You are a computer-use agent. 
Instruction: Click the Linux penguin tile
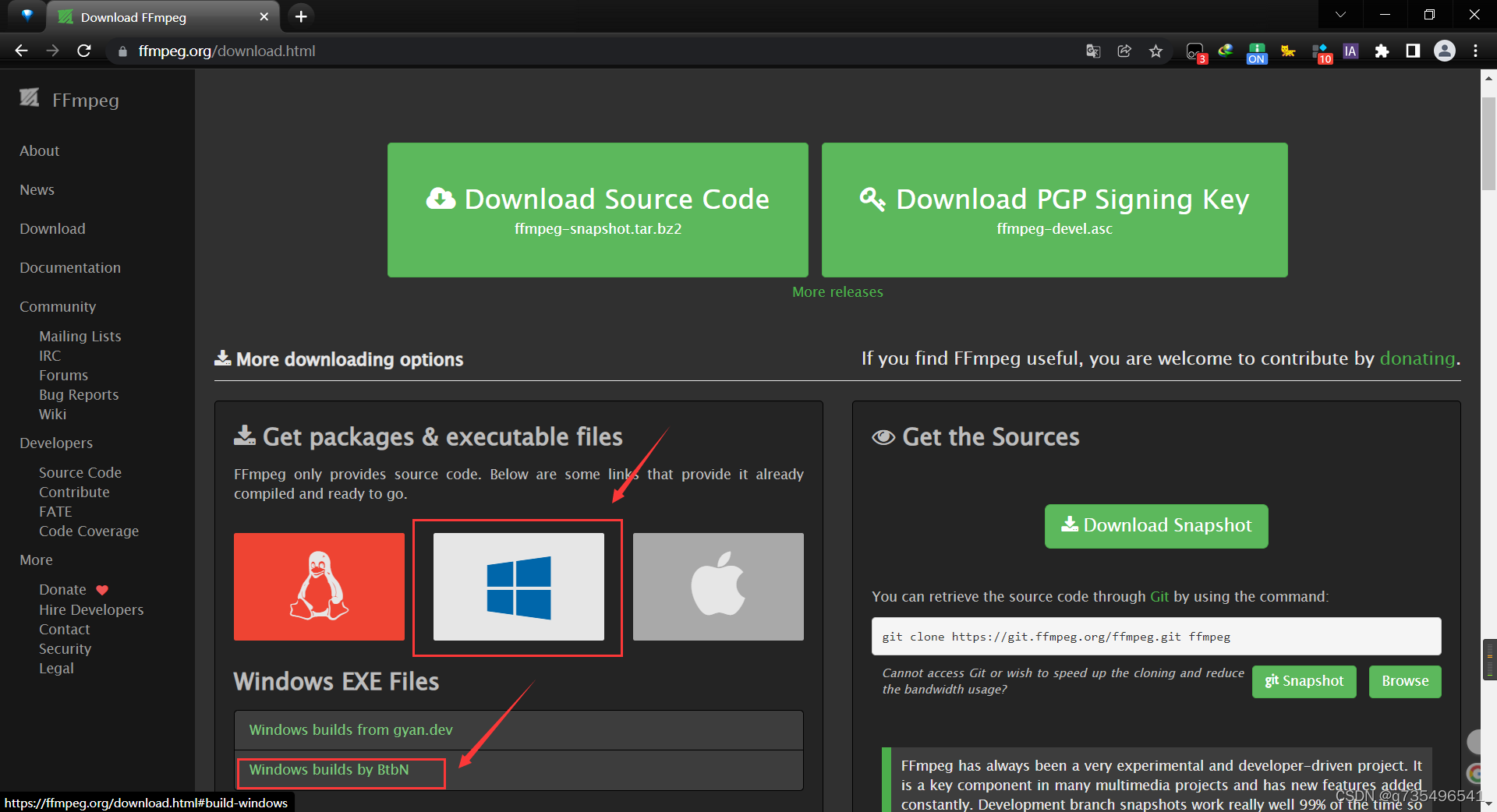[x=319, y=587]
